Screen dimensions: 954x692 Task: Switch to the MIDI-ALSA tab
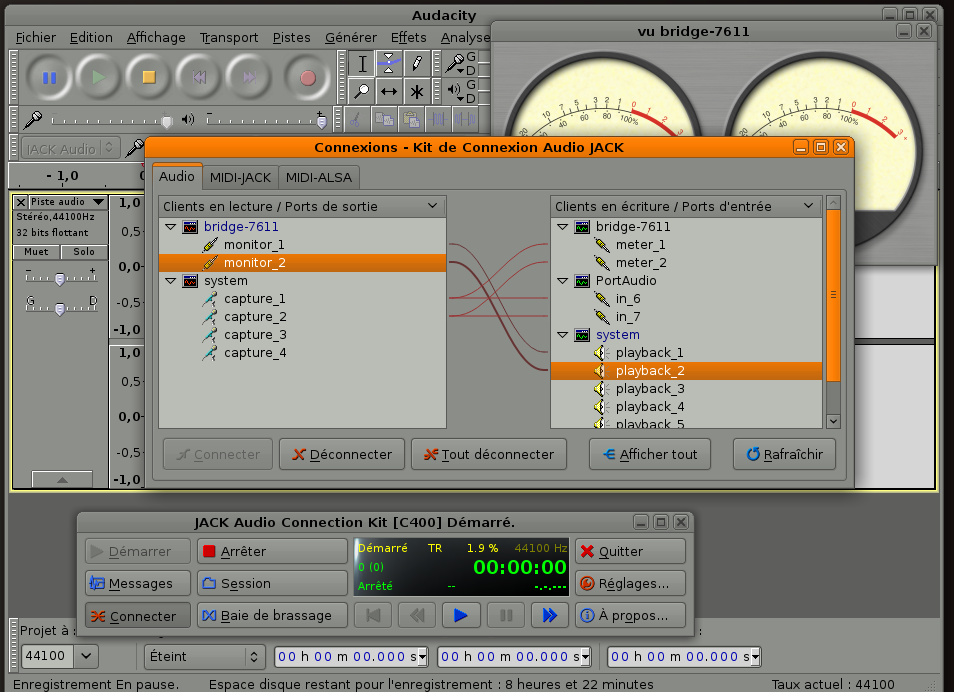click(x=318, y=177)
